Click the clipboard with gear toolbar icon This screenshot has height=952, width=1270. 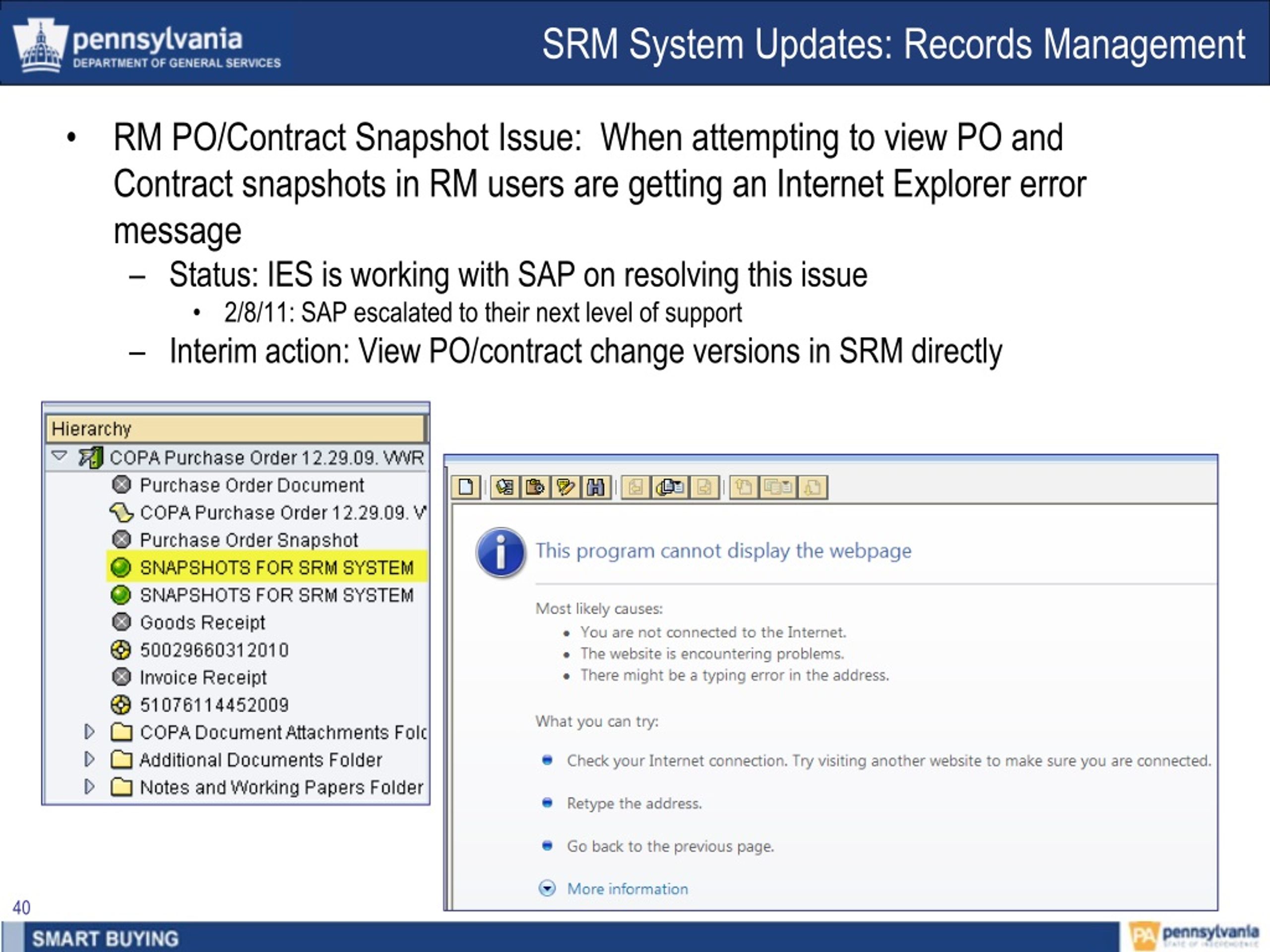535,487
